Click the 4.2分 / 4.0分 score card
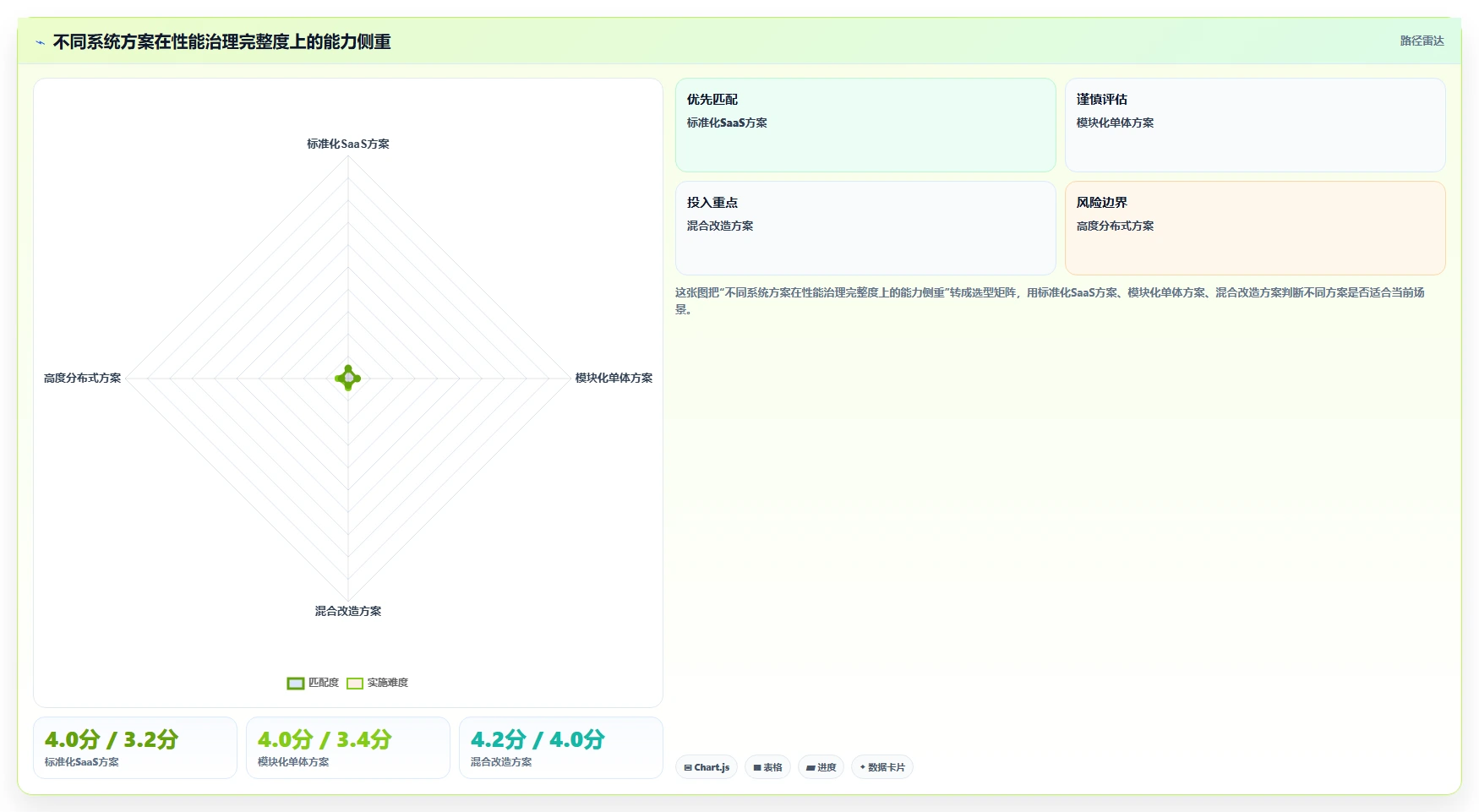This screenshot has height=812, width=1479. point(561,748)
